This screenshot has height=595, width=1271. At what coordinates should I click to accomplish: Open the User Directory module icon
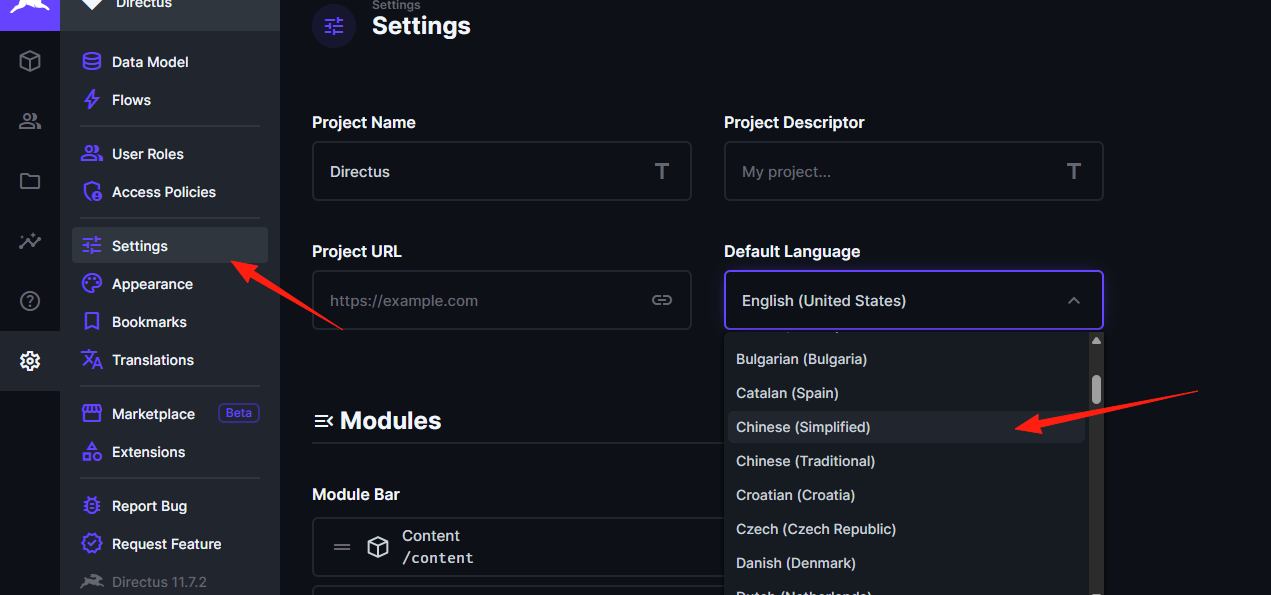point(30,121)
